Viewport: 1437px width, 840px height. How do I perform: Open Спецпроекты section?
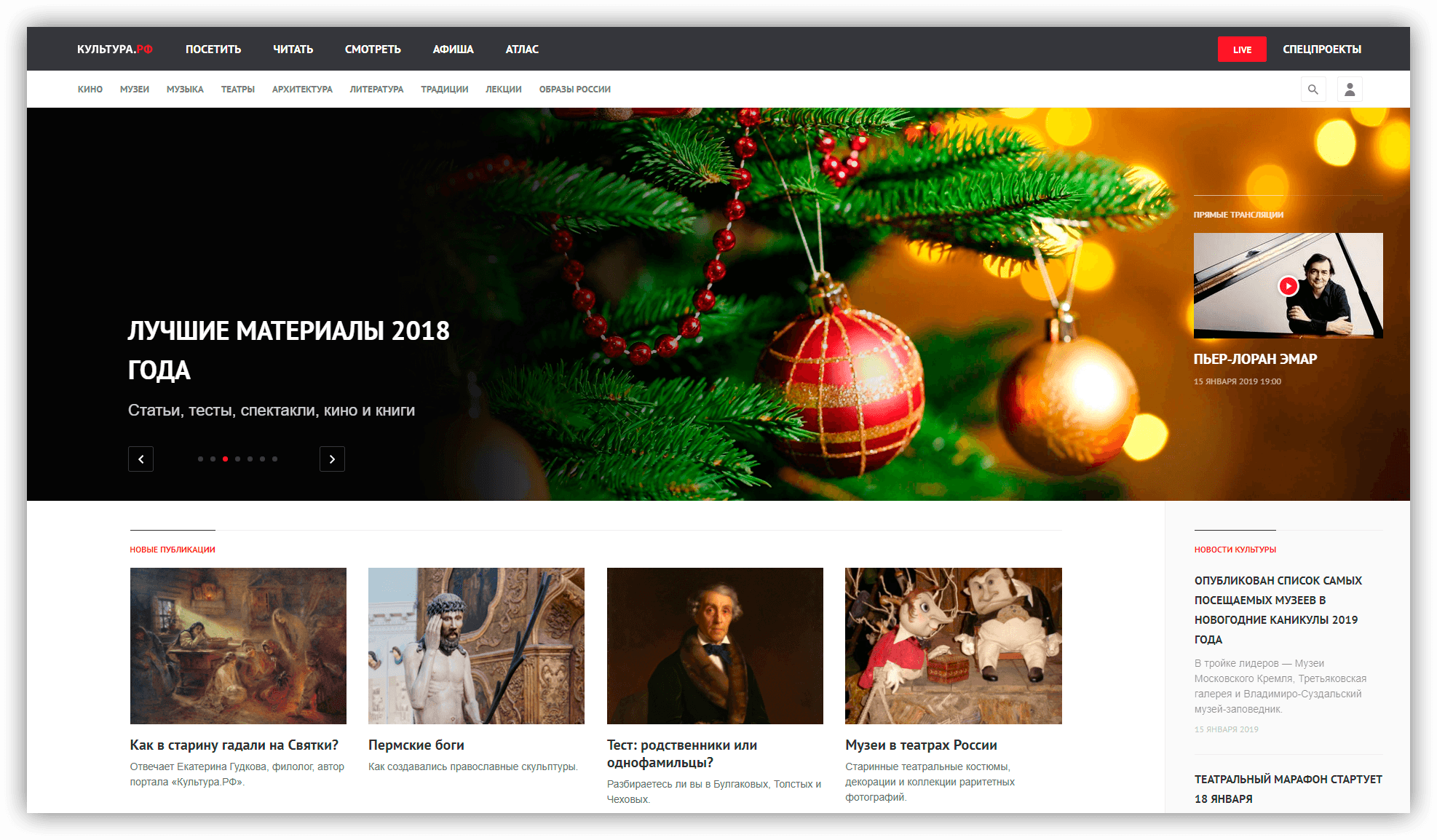point(1322,49)
